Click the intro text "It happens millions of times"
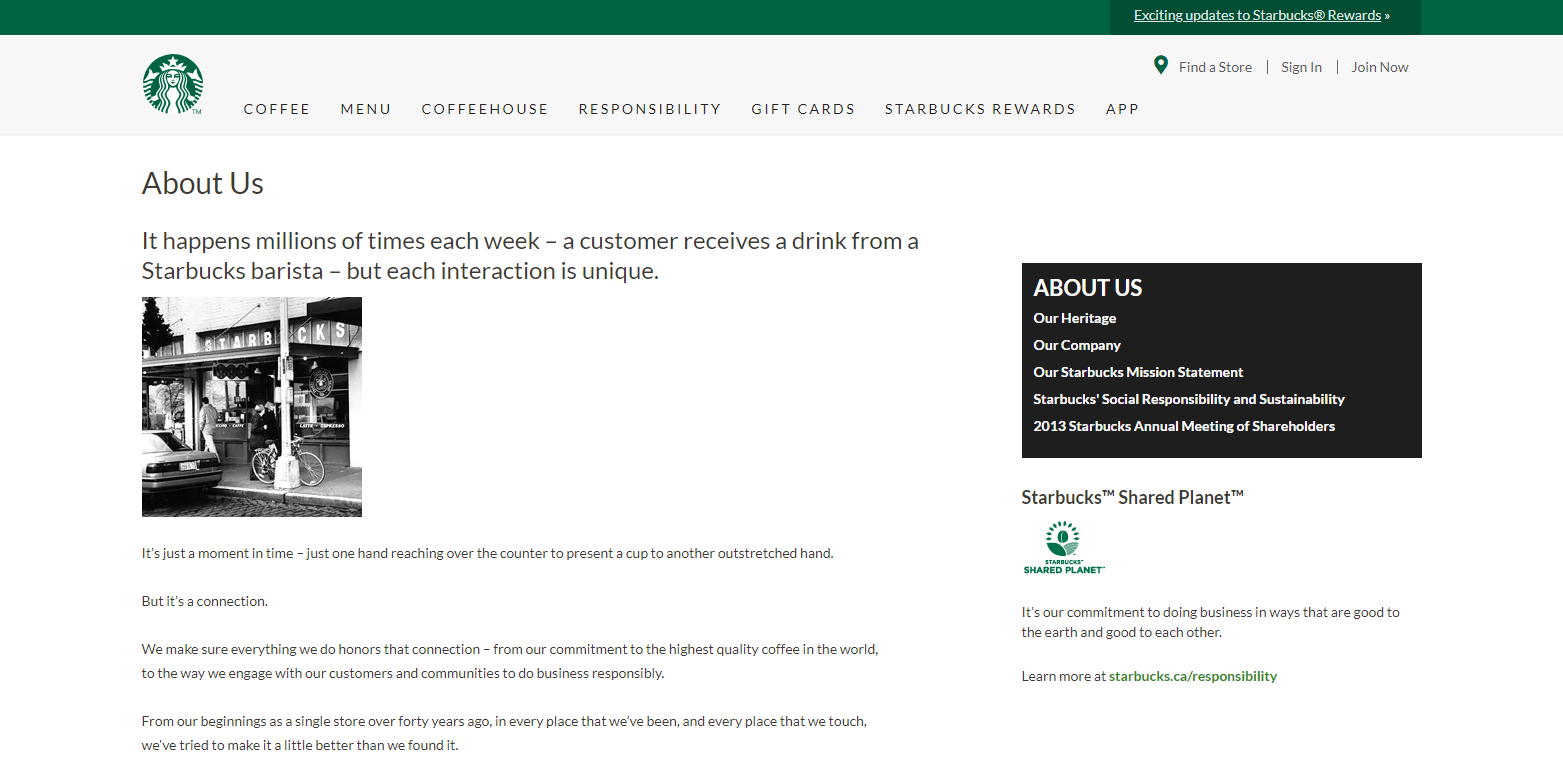This screenshot has height=775, width=1563. [530, 256]
